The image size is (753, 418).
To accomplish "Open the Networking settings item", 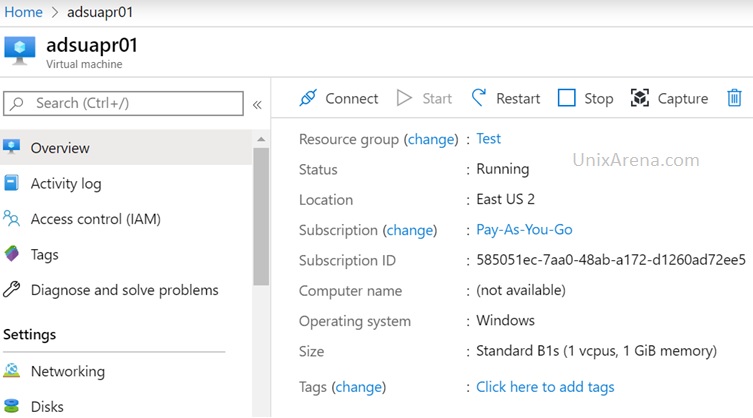I will [126, 371].
